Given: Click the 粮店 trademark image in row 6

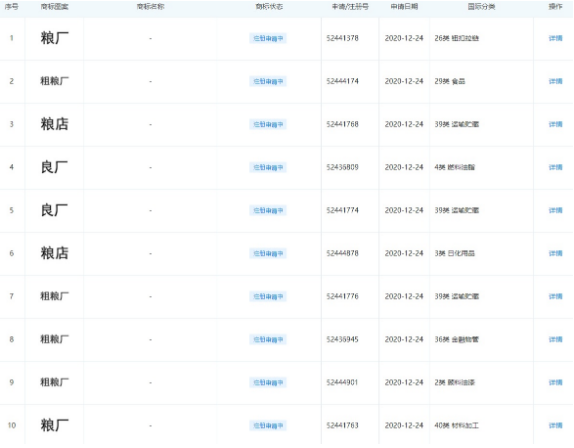Looking at the screenshot, I should (54, 253).
